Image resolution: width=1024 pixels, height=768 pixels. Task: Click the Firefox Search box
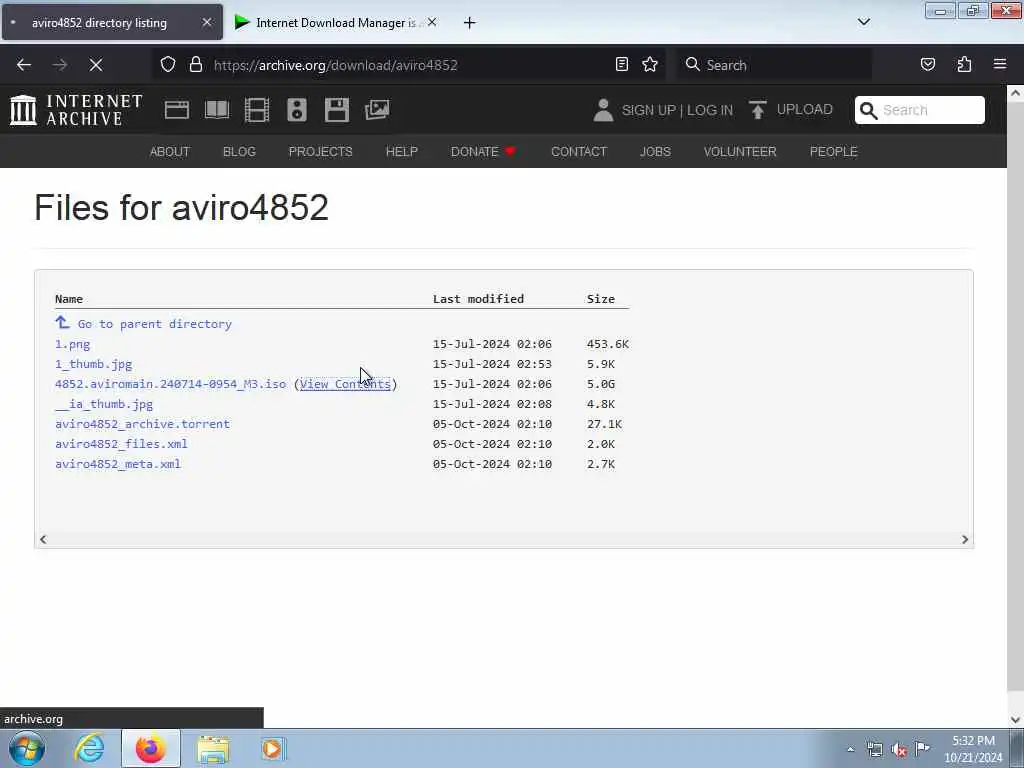click(x=774, y=65)
